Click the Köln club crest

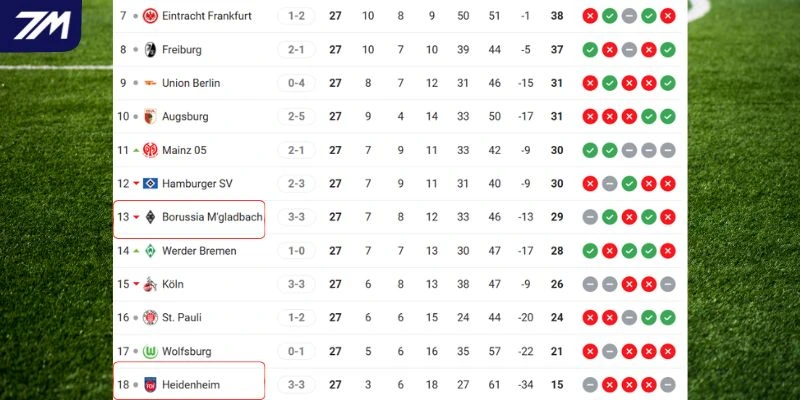[150, 284]
